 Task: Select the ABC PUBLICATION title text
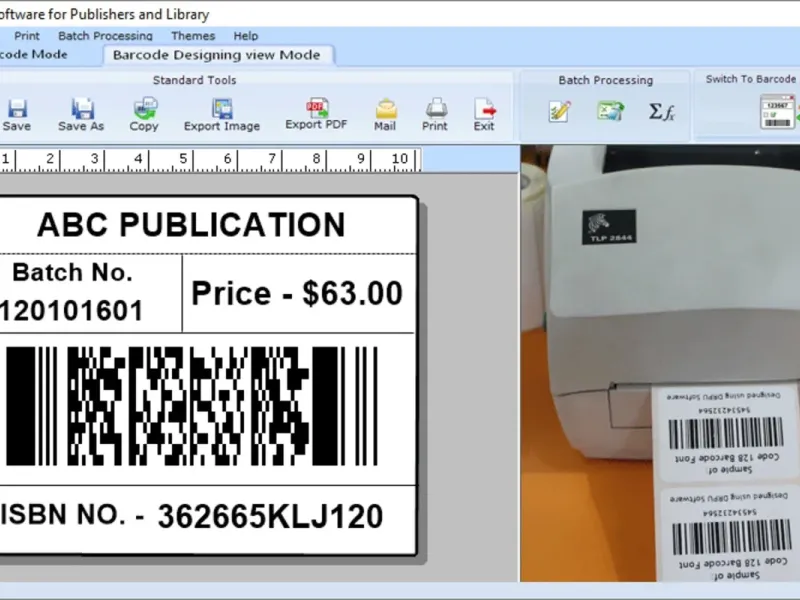[191, 224]
